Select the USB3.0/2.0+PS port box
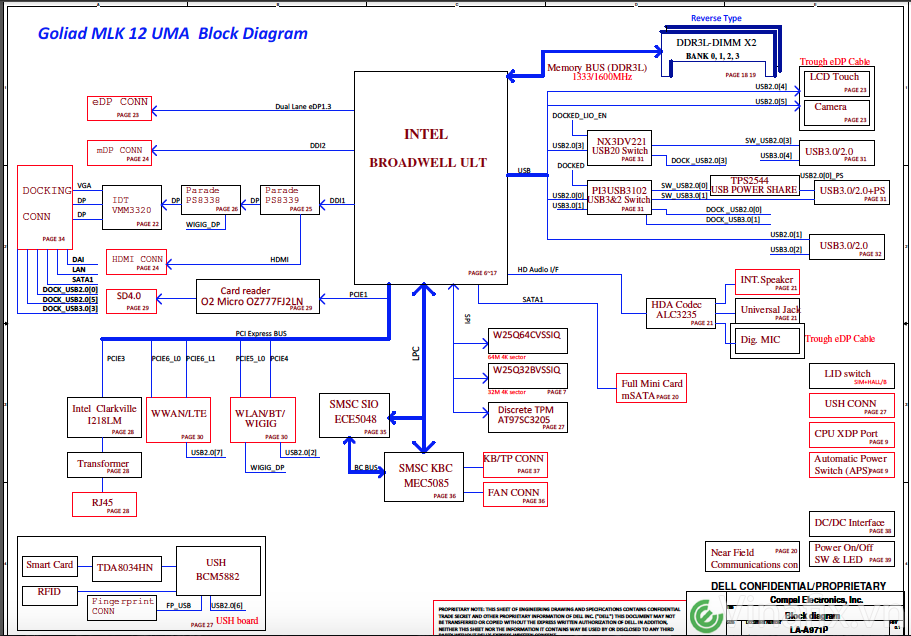The image size is (911, 636). click(x=852, y=192)
